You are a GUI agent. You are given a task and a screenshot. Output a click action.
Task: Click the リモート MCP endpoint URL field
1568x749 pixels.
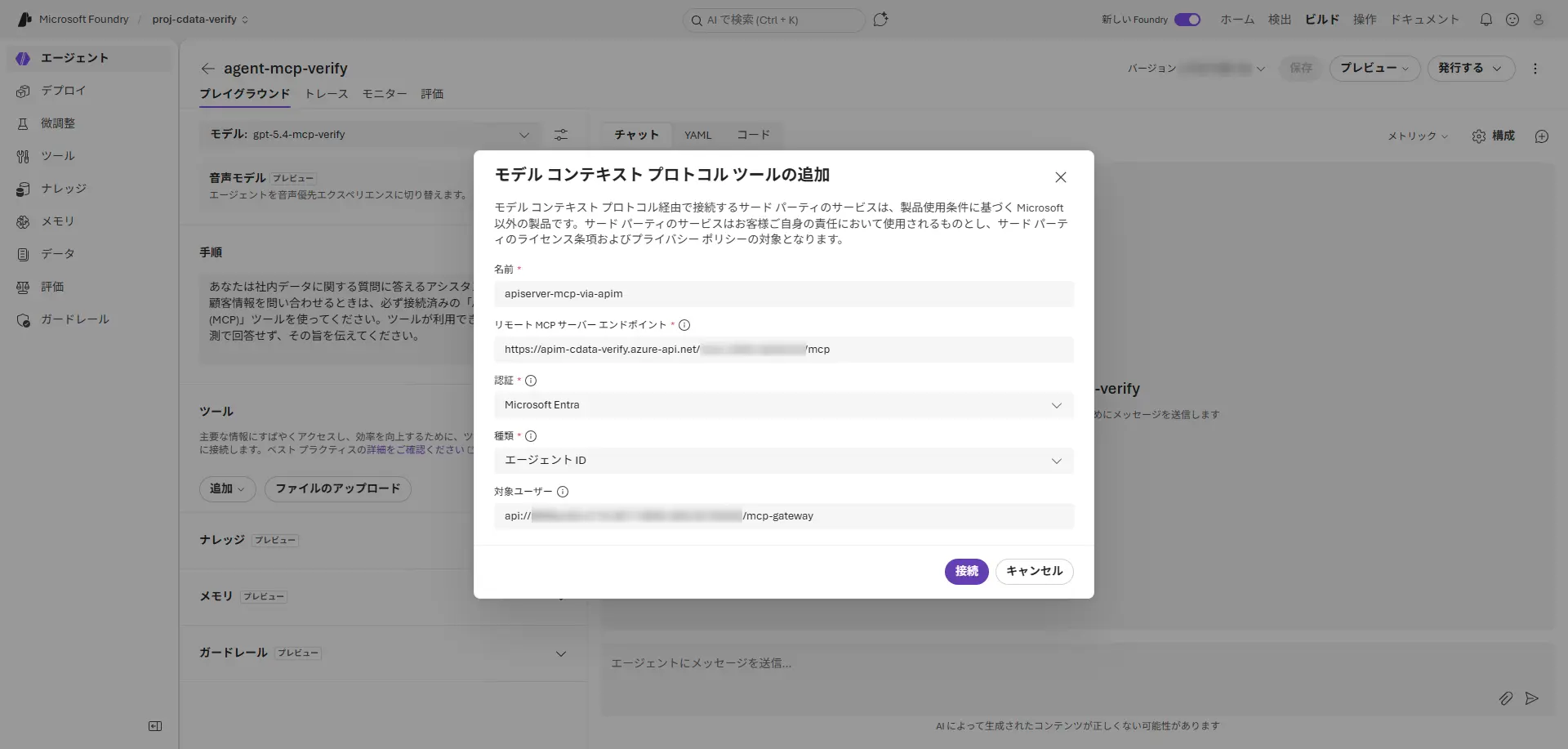click(784, 350)
